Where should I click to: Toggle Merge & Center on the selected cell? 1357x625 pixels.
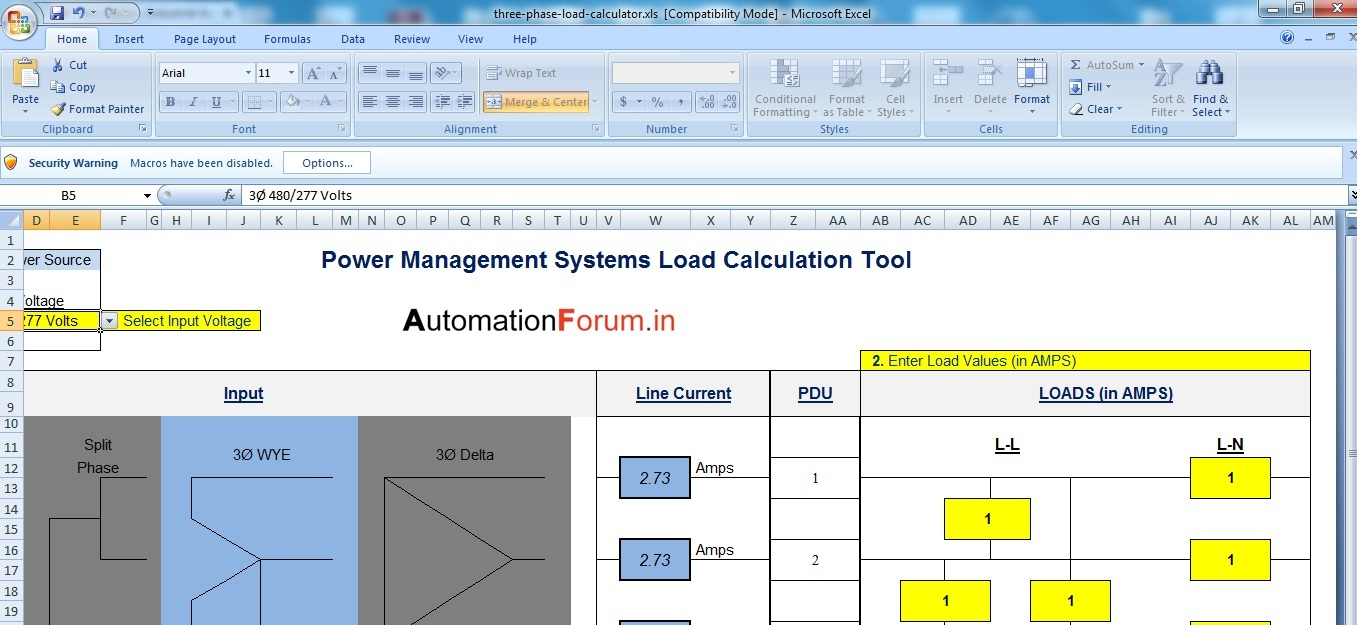(x=536, y=102)
